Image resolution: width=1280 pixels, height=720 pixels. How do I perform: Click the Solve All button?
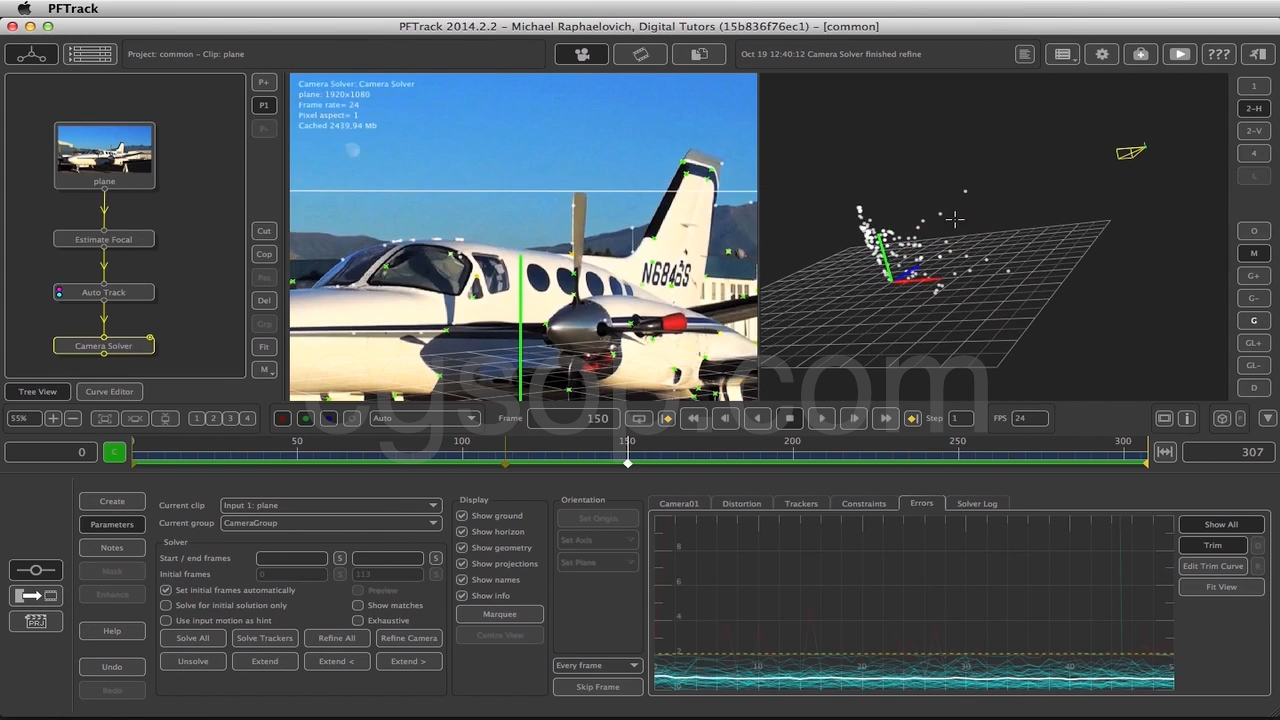[x=193, y=638]
